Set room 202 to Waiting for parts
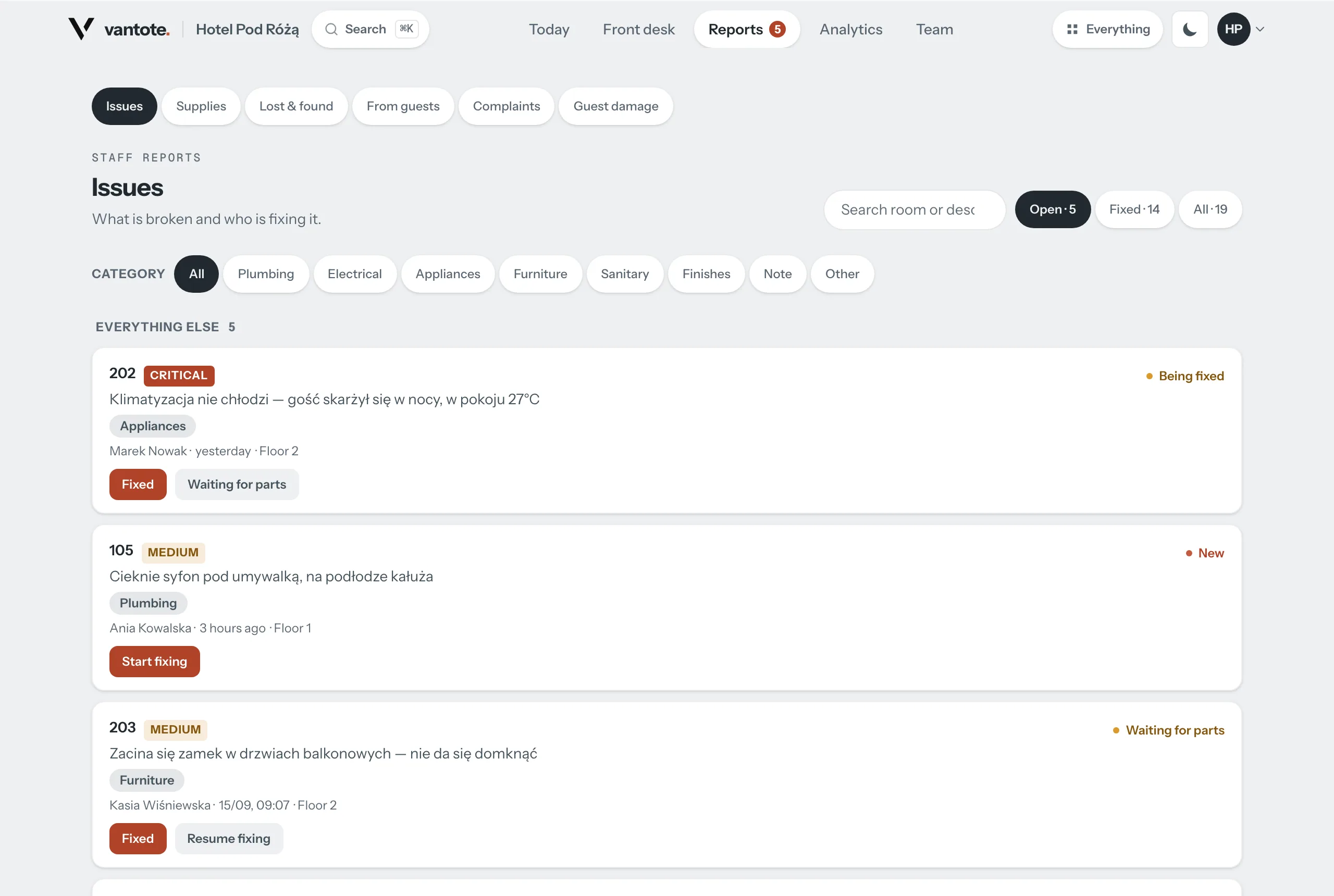This screenshot has height=896, width=1334. (x=237, y=484)
